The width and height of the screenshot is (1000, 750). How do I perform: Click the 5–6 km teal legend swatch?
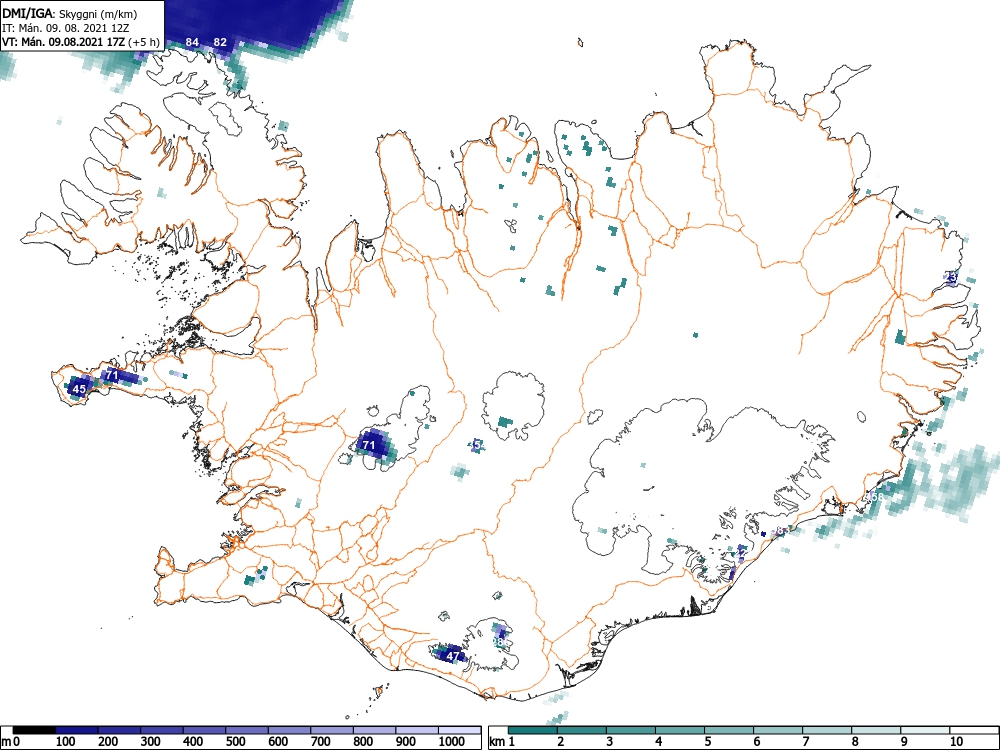tap(729, 730)
